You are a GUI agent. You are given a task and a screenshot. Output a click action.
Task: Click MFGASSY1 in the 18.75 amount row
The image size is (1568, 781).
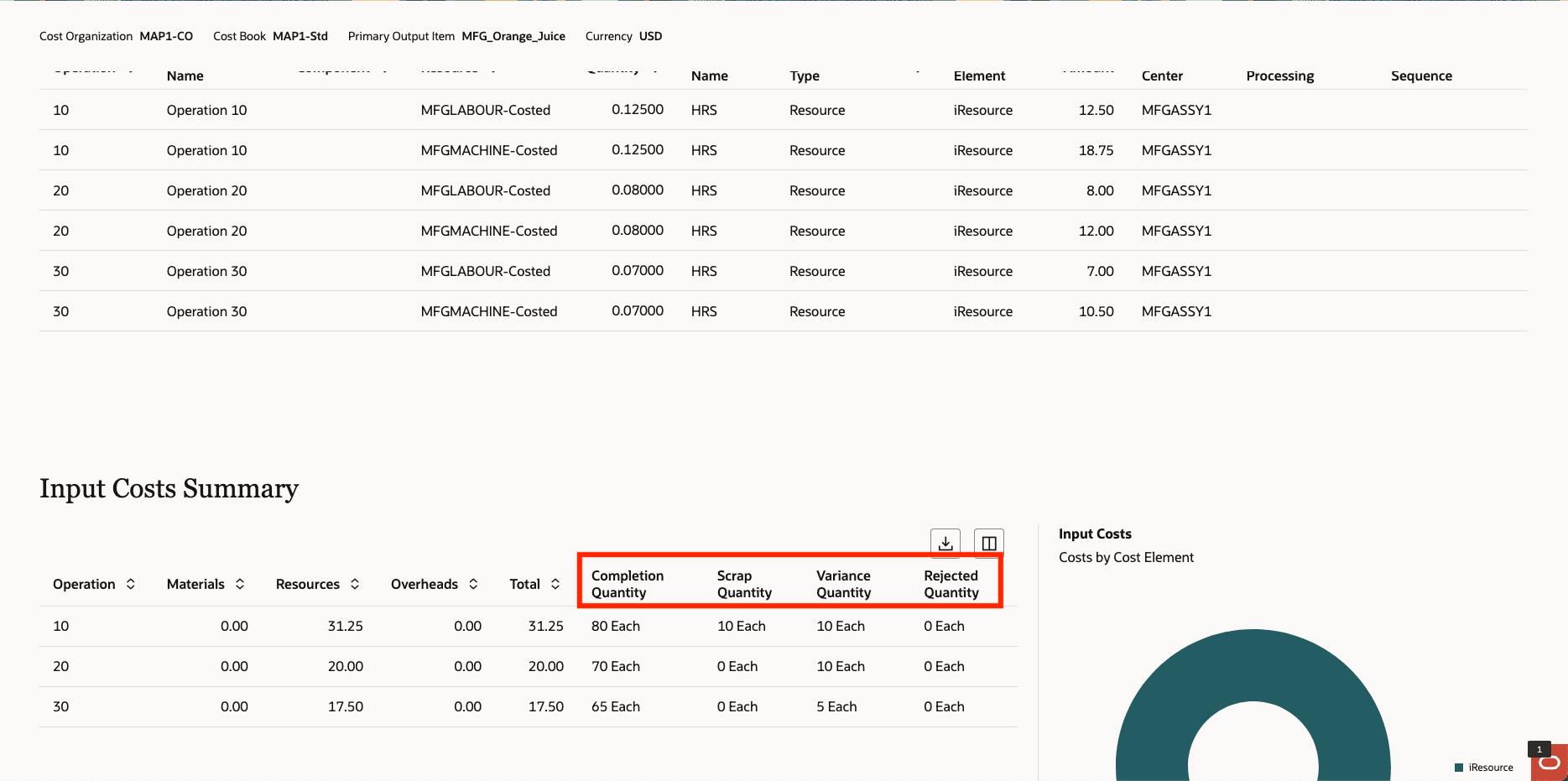click(1176, 150)
